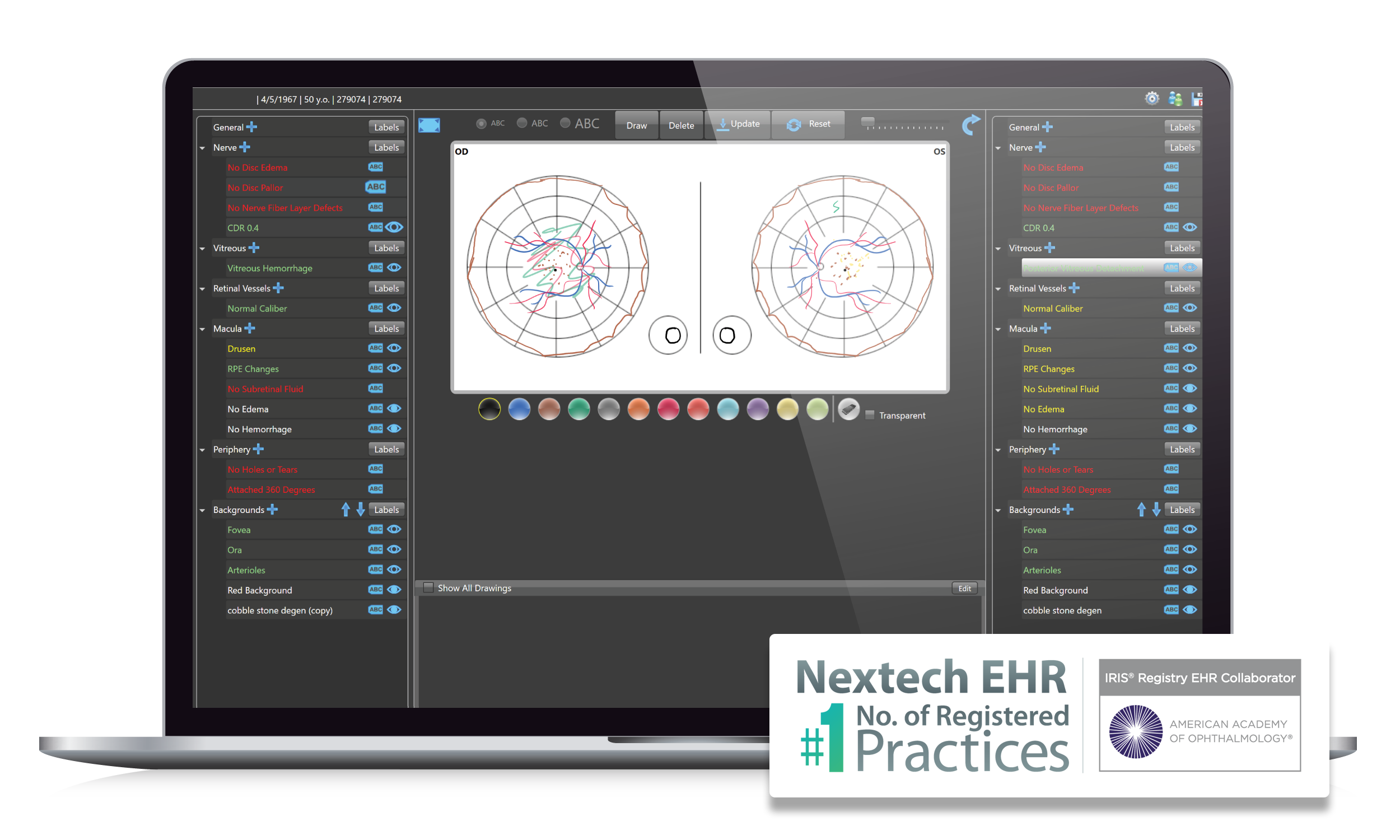1400x840 pixels.
Task: Collapse the left Vitreous section
Action: click(x=203, y=249)
